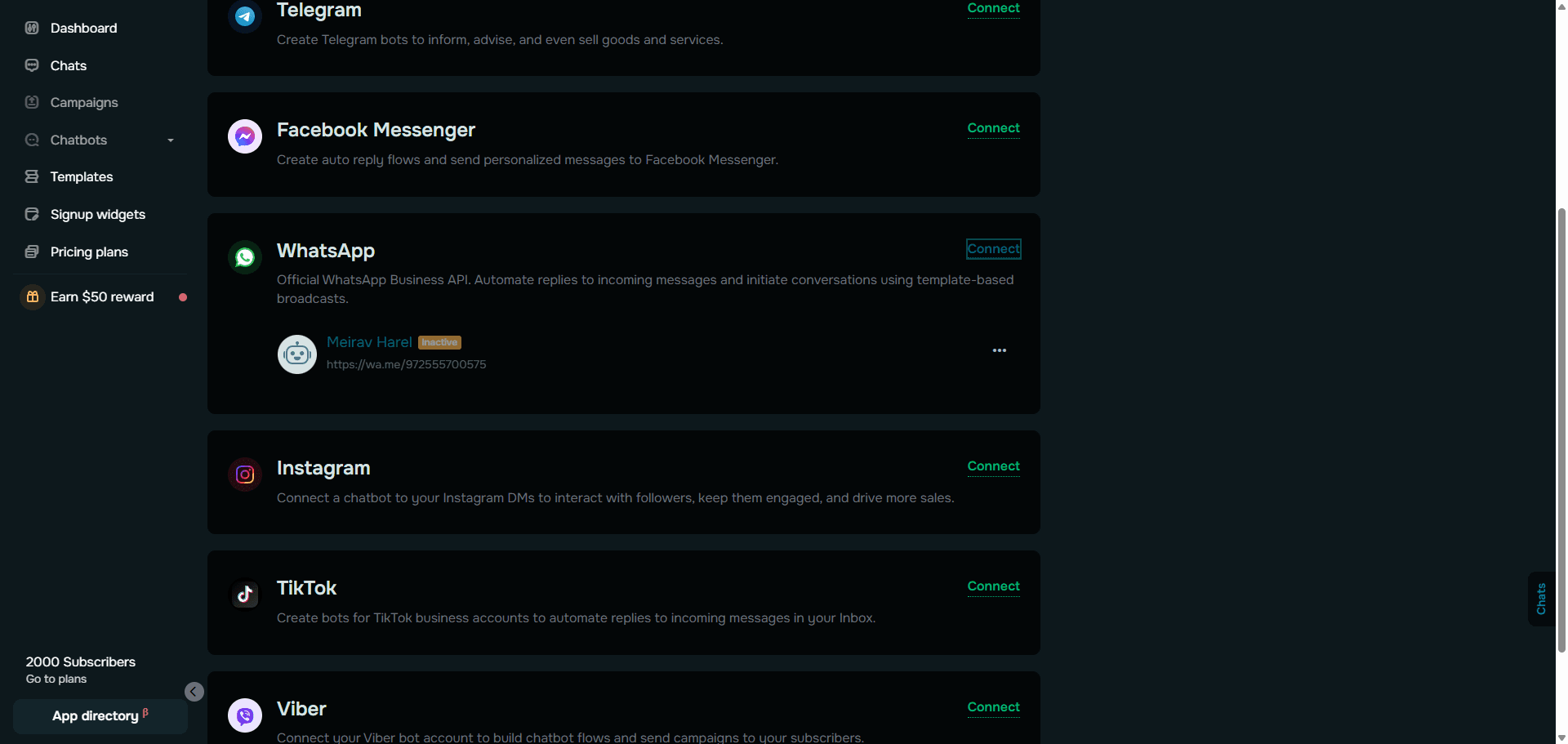Click the Go to plans link
Screen dimensions: 1568x744
pyautogui.click(x=56, y=679)
